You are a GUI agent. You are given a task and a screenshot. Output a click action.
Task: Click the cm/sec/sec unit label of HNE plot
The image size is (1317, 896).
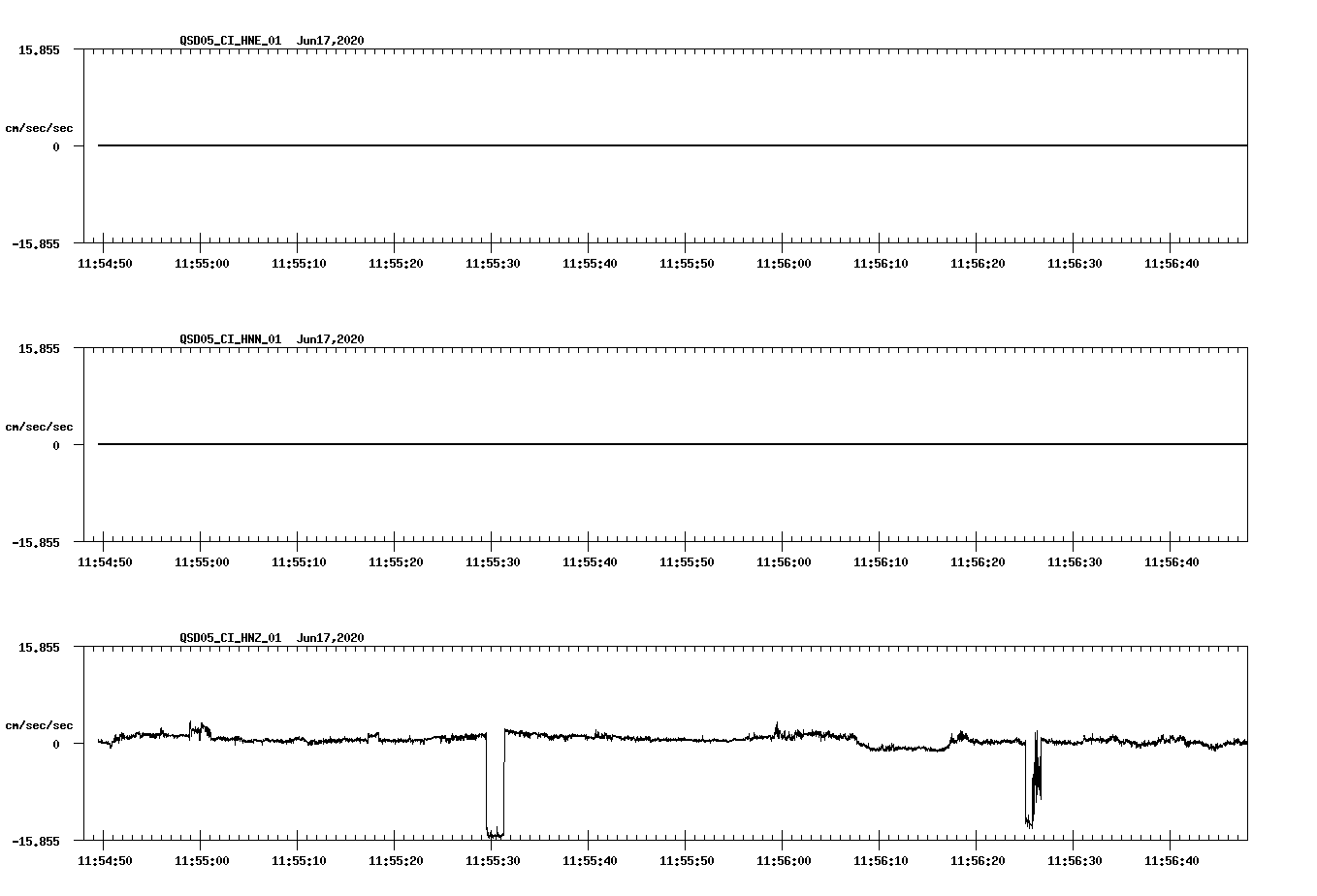tap(39, 128)
